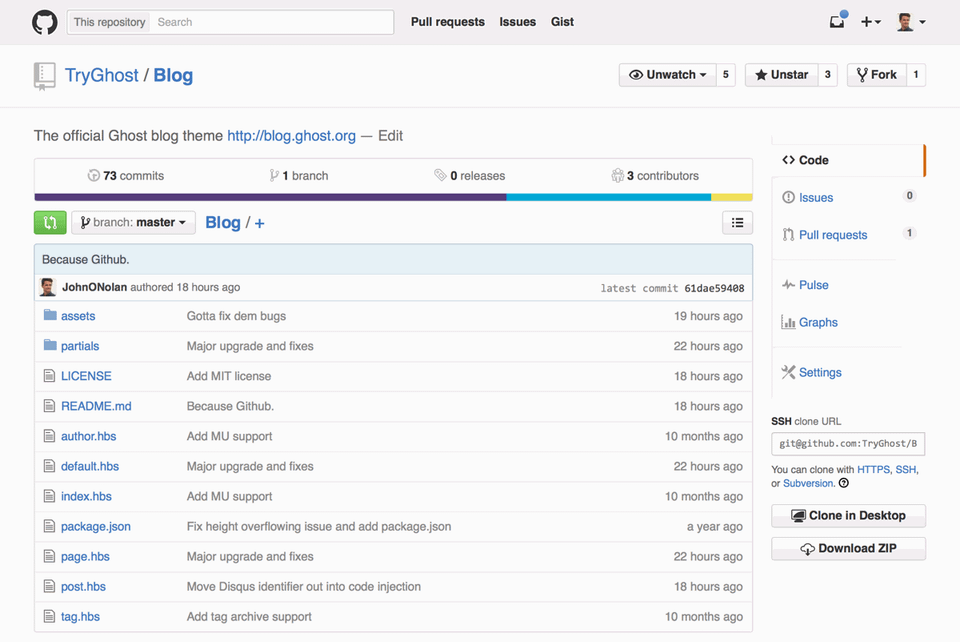Click the GitHub Octocat logo
The image size is (960, 642).
tap(44, 21)
